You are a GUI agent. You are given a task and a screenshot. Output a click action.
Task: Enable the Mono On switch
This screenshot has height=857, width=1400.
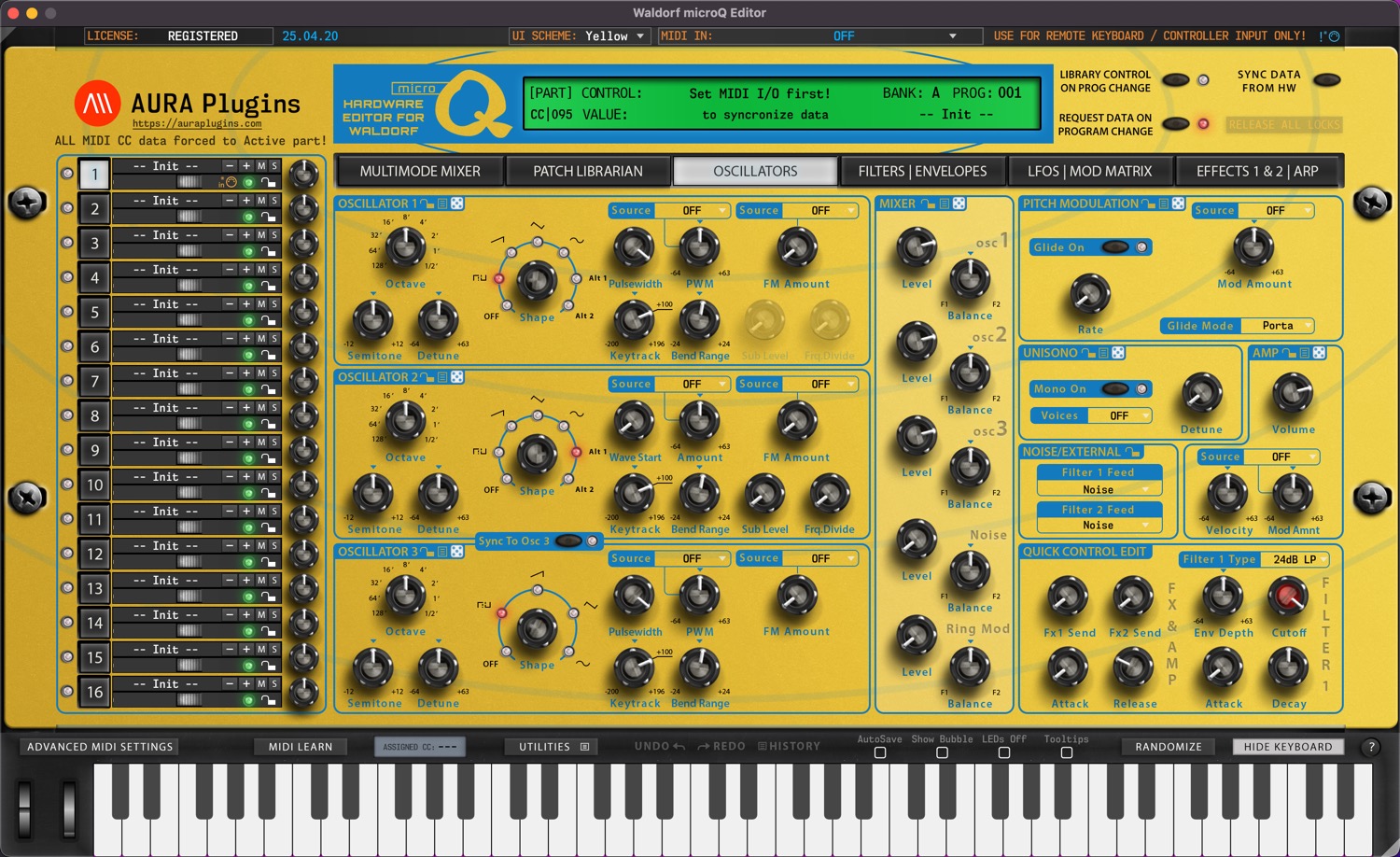pyautogui.click(x=1115, y=389)
